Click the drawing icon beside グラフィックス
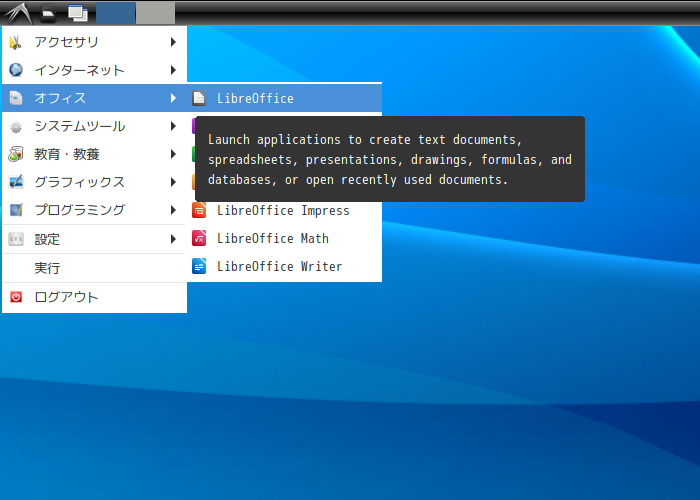Viewport: 700px width, 500px height. coord(16,182)
